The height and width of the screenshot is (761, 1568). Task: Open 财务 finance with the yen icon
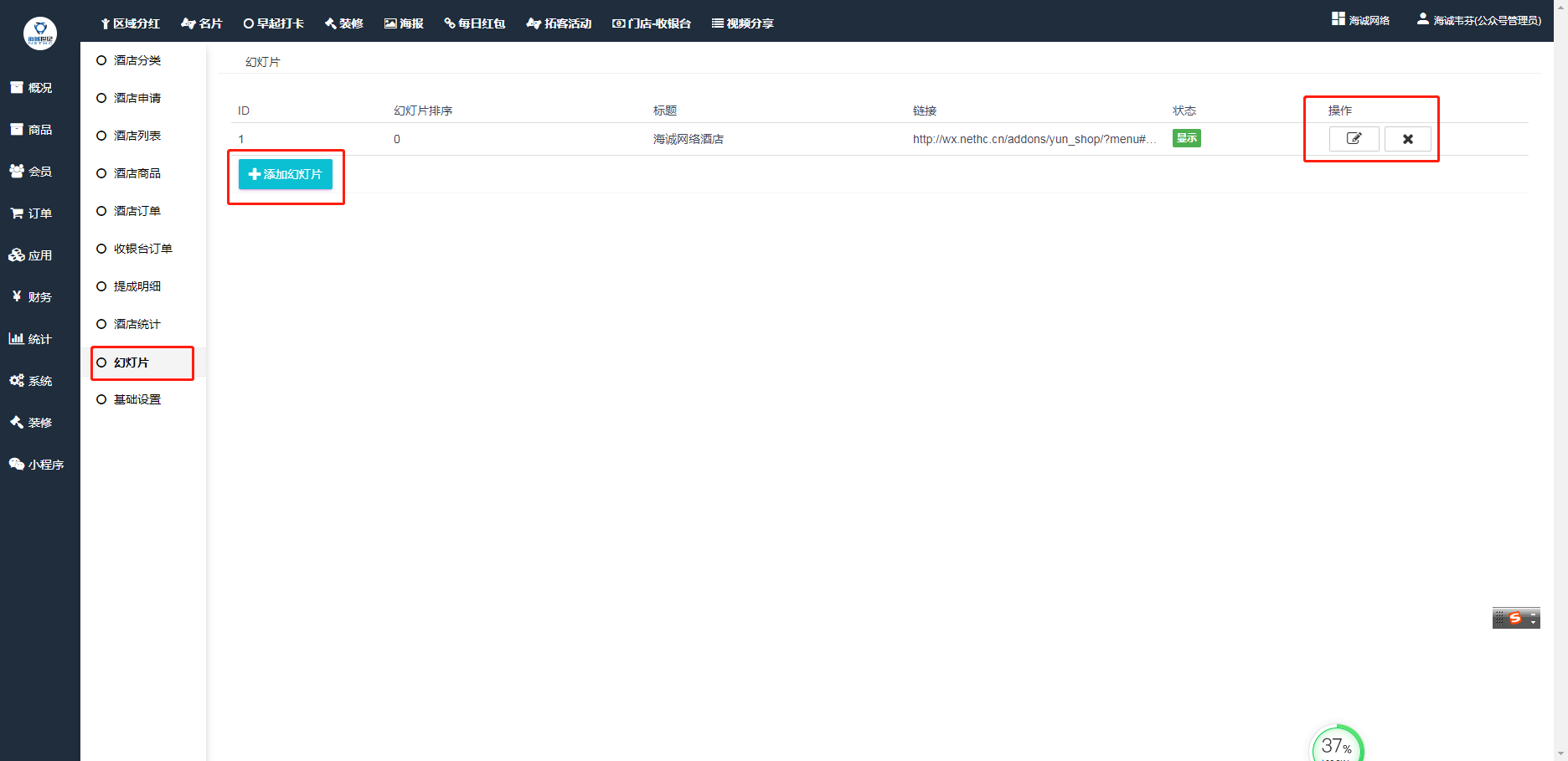pyautogui.click(x=31, y=297)
